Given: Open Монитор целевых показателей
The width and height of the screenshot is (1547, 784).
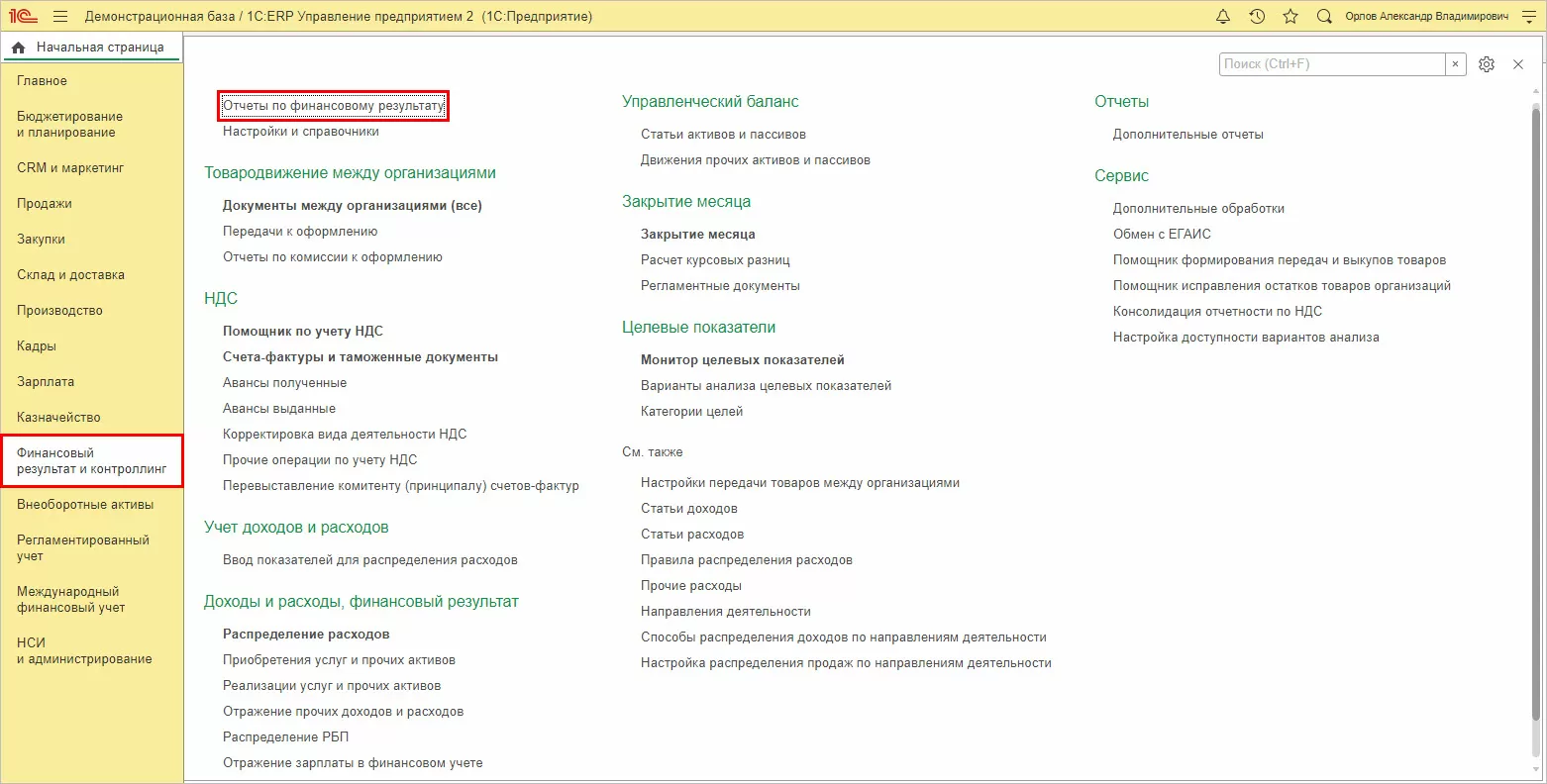Looking at the screenshot, I should click(743, 360).
